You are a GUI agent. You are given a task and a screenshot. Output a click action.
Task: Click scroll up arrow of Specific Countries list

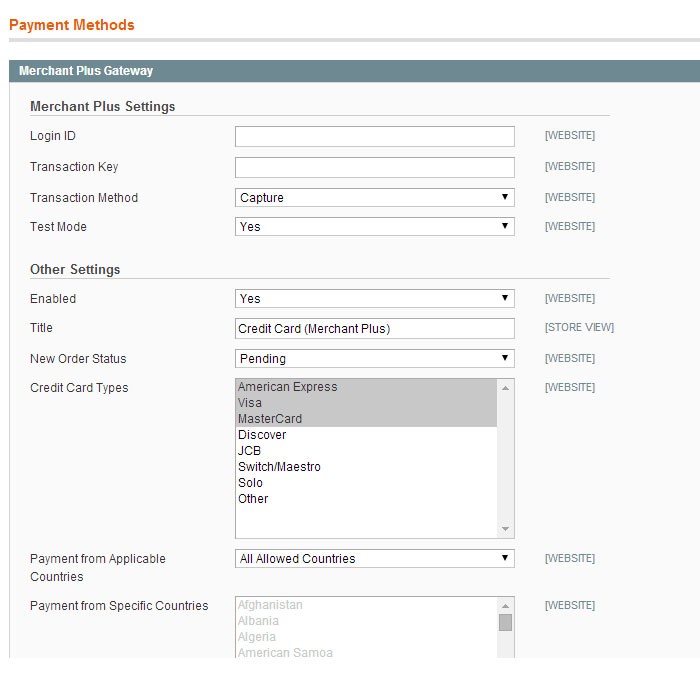tap(505, 606)
